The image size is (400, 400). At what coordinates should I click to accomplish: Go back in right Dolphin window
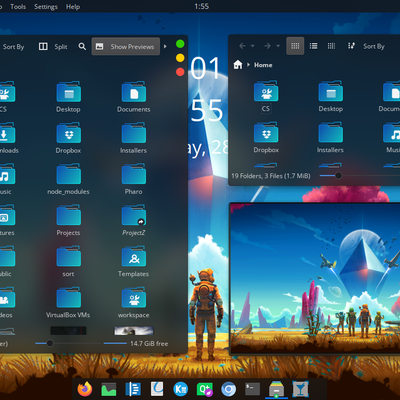[x=242, y=46]
